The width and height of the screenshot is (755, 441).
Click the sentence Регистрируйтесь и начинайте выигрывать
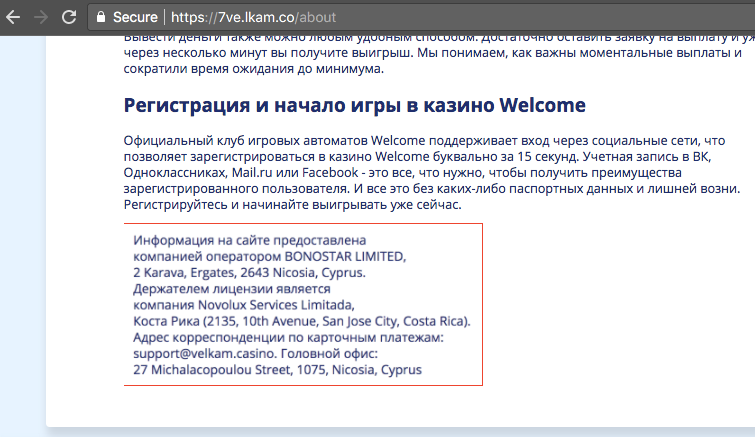[x=292, y=205]
